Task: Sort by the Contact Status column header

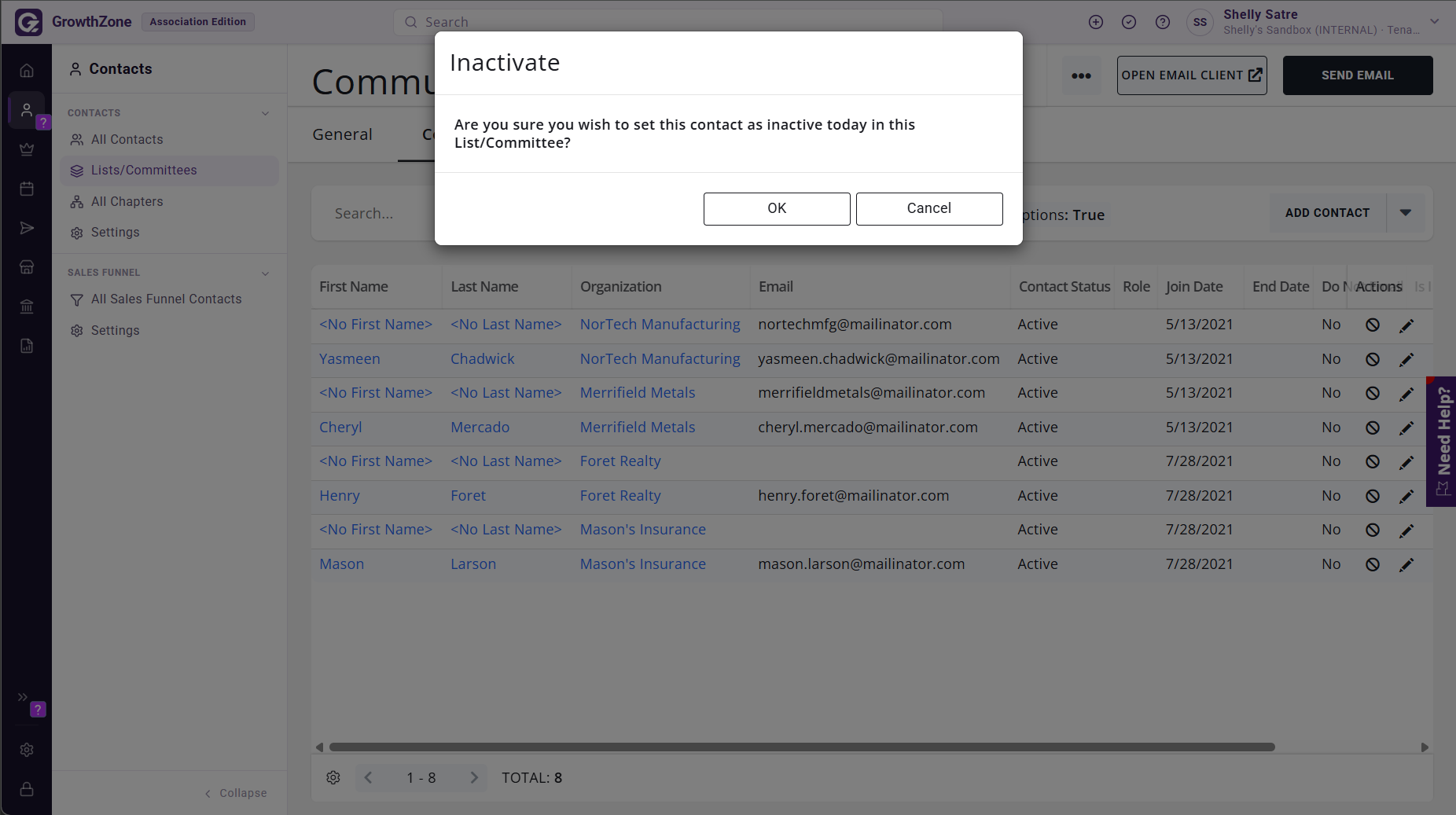Action: [x=1064, y=287]
